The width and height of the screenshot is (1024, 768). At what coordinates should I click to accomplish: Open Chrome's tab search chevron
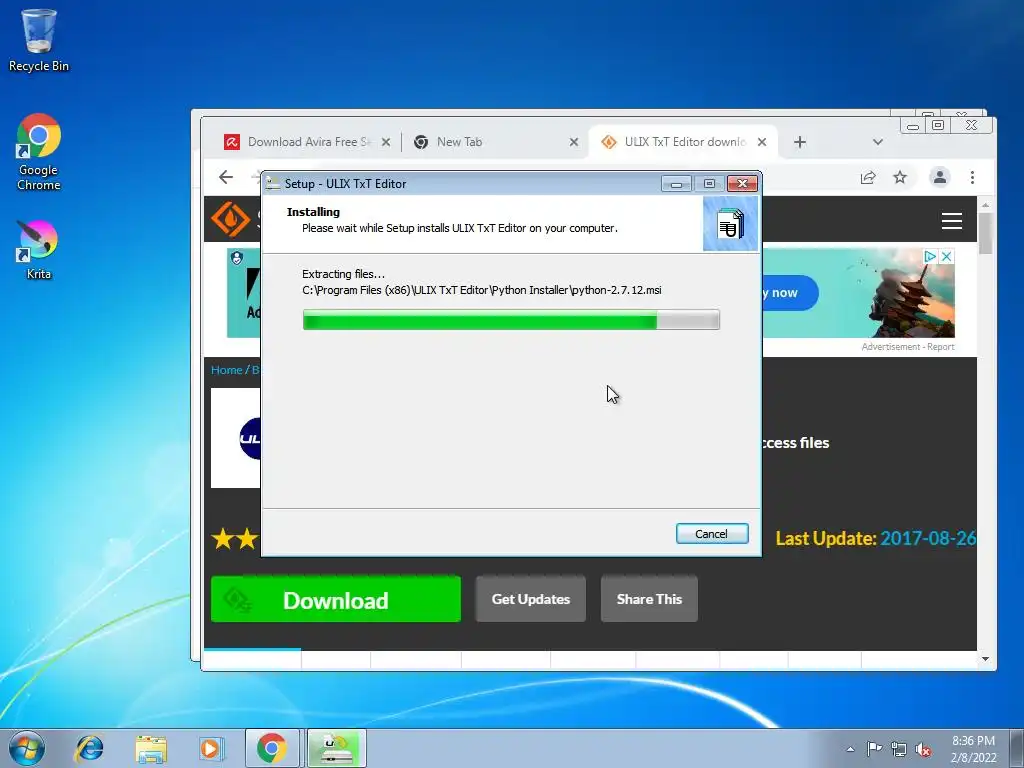[878, 142]
